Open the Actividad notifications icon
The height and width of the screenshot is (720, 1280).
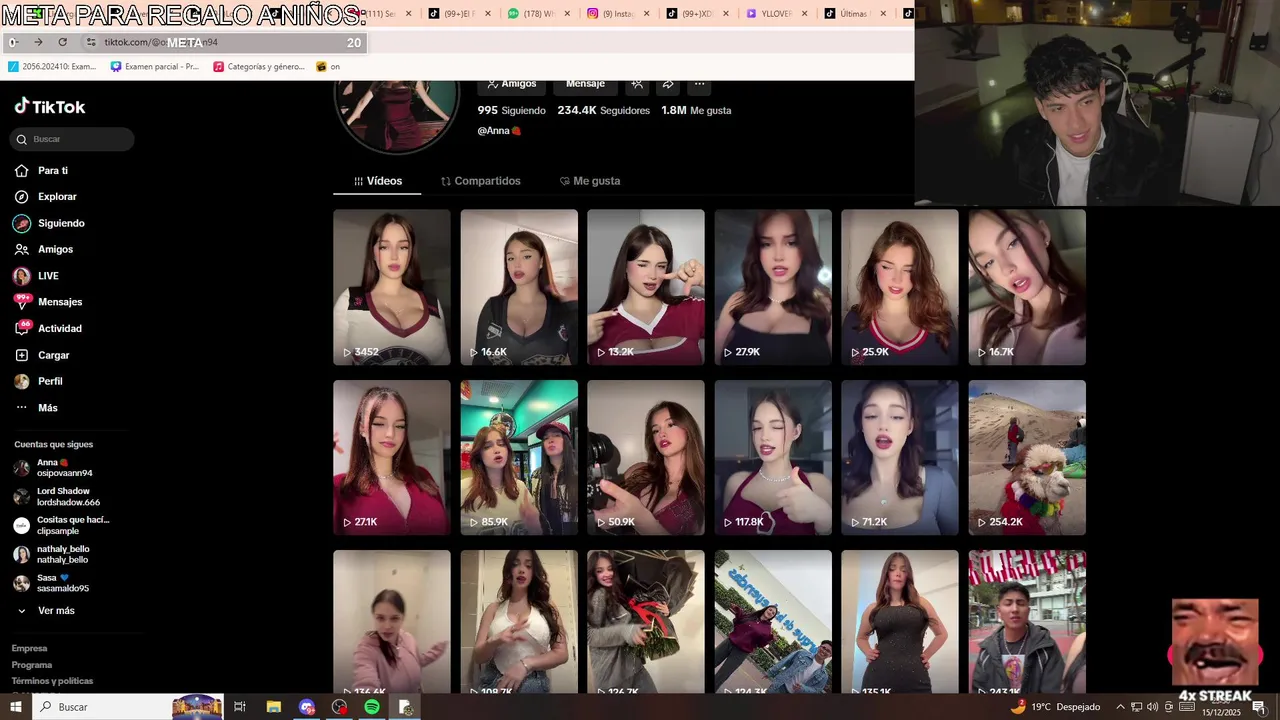point(22,328)
